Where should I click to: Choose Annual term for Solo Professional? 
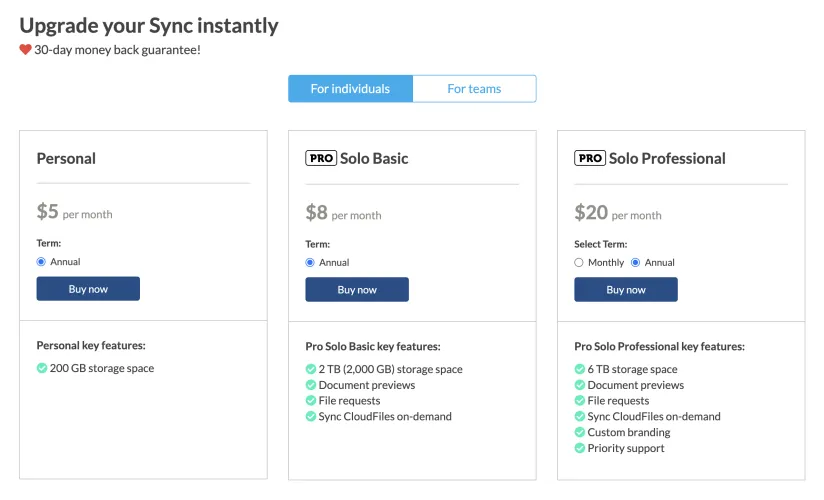click(x=636, y=262)
